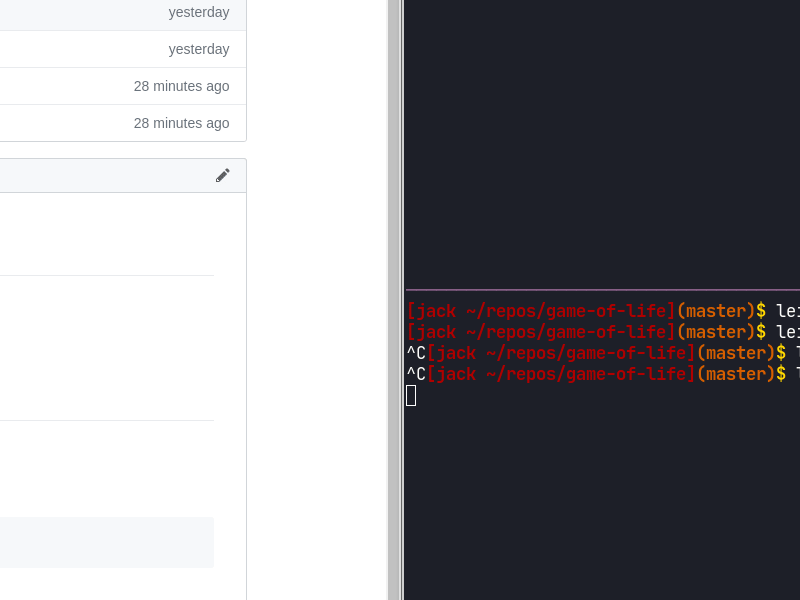This screenshot has width=800, height=600.
Task: Click the blinking terminal cursor block
Action: tap(411, 395)
